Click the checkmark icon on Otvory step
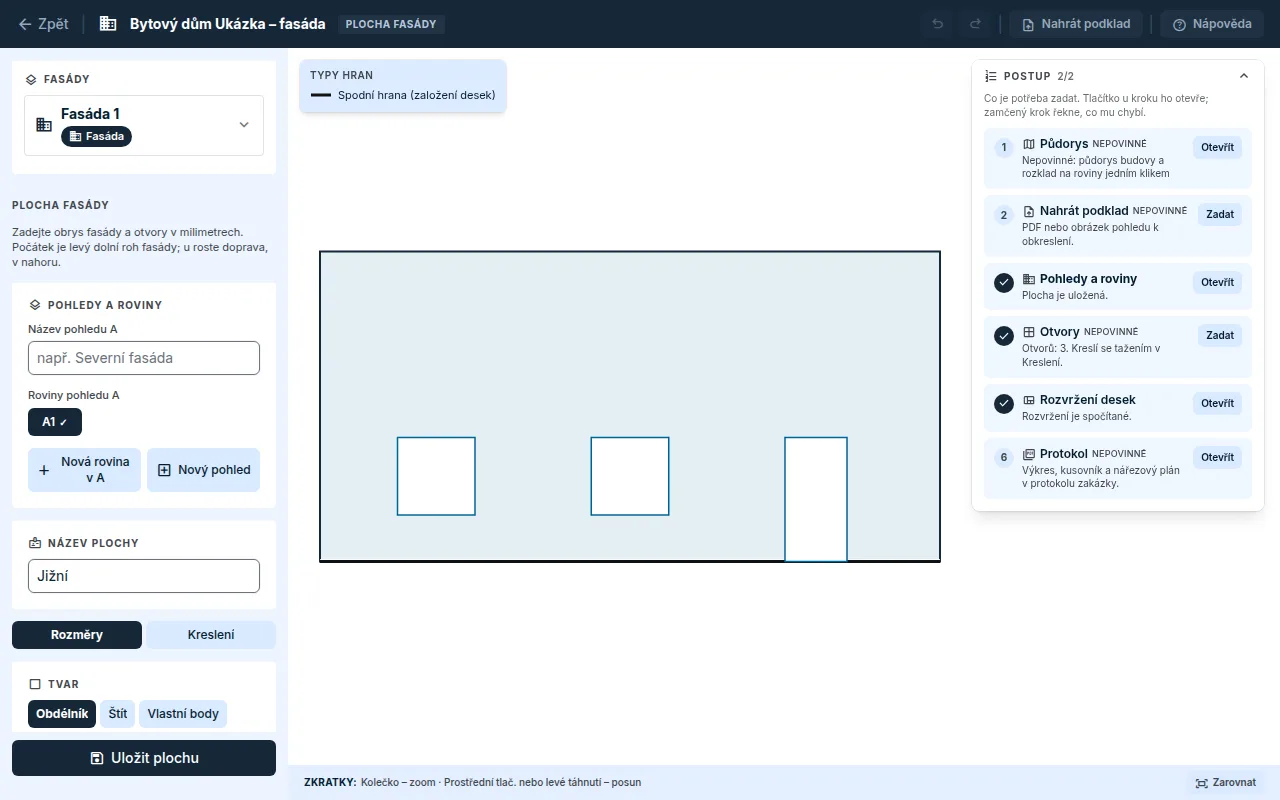 coord(1004,336)
